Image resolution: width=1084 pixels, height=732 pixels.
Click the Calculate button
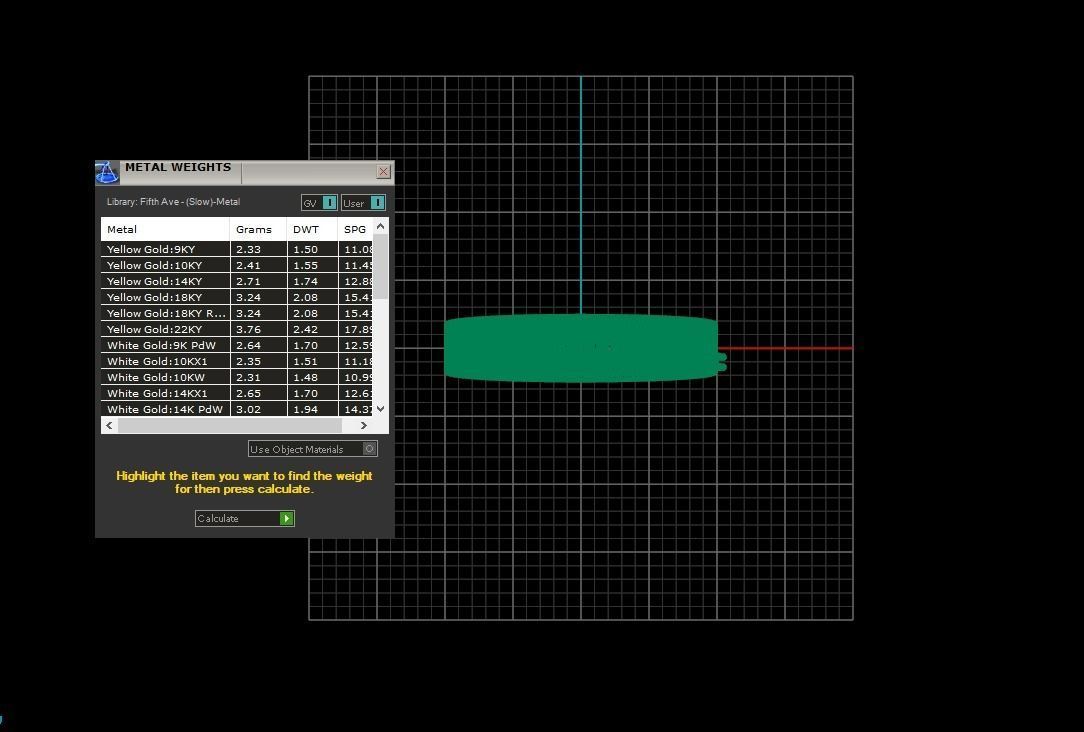click(245, 518)
